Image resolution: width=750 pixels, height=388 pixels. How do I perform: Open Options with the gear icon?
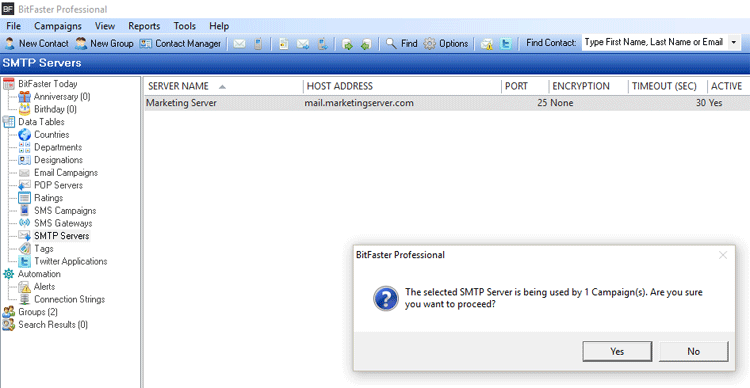[x=446, y=44]
